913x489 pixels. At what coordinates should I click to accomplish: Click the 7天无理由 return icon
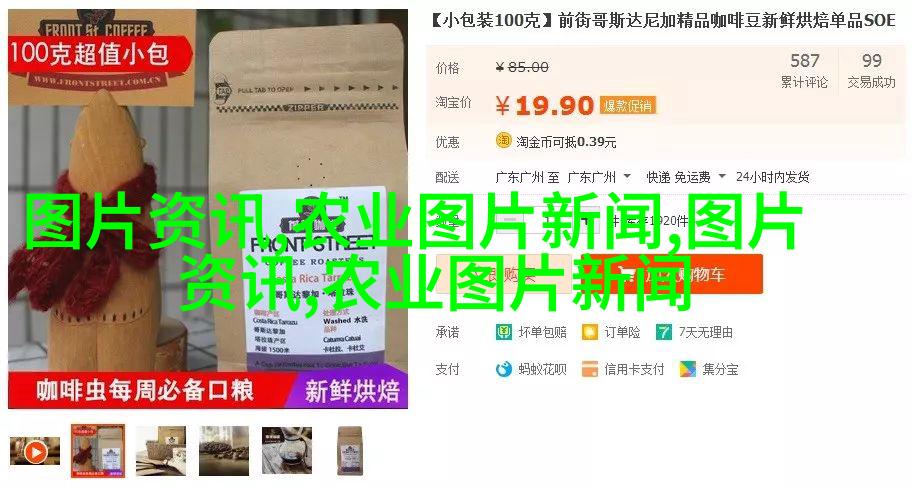coord(663,332)
